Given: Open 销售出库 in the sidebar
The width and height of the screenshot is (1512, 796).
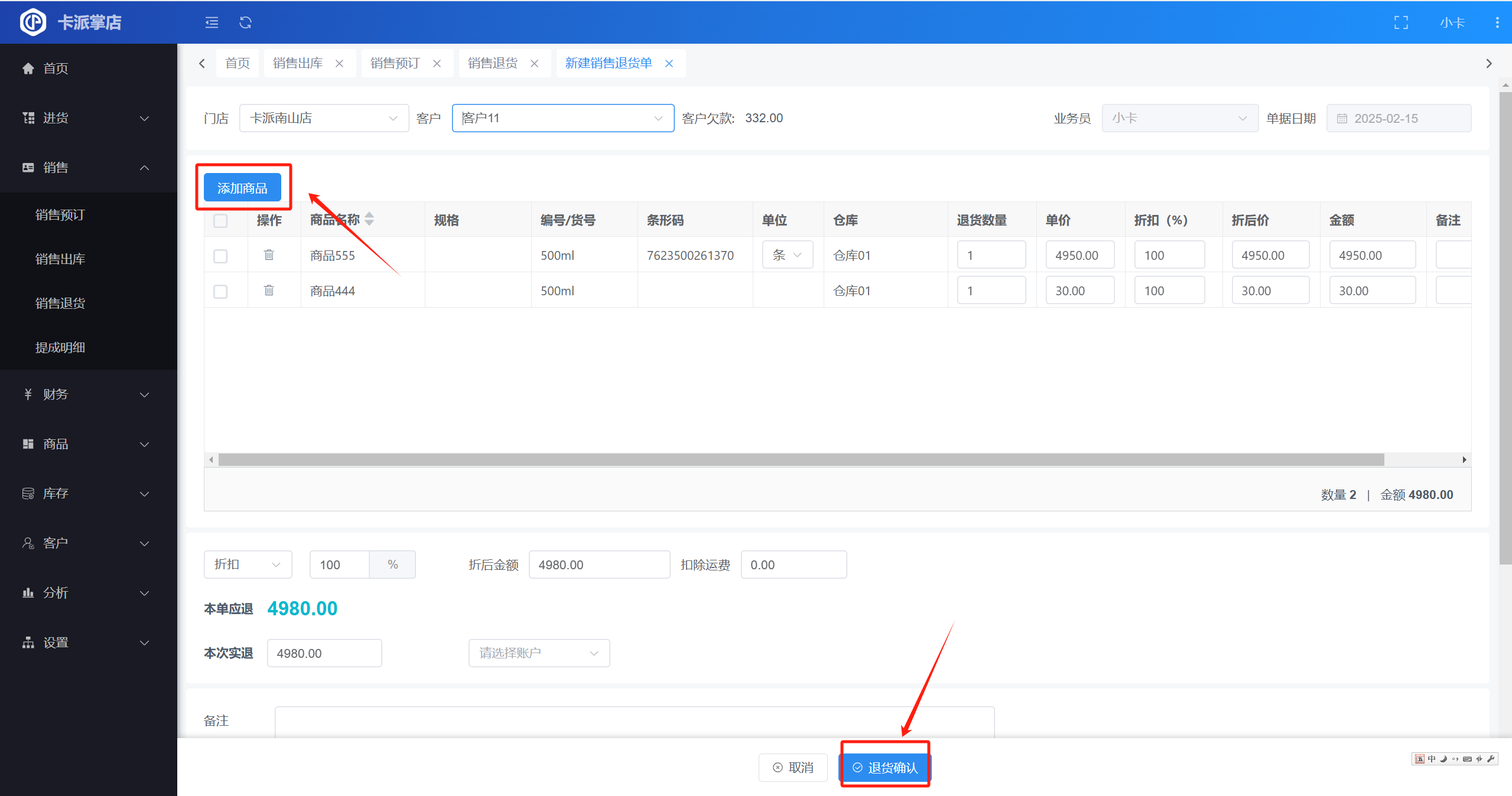Looking at the screenshot, I should pyautogui.click(x=60, y=259).
